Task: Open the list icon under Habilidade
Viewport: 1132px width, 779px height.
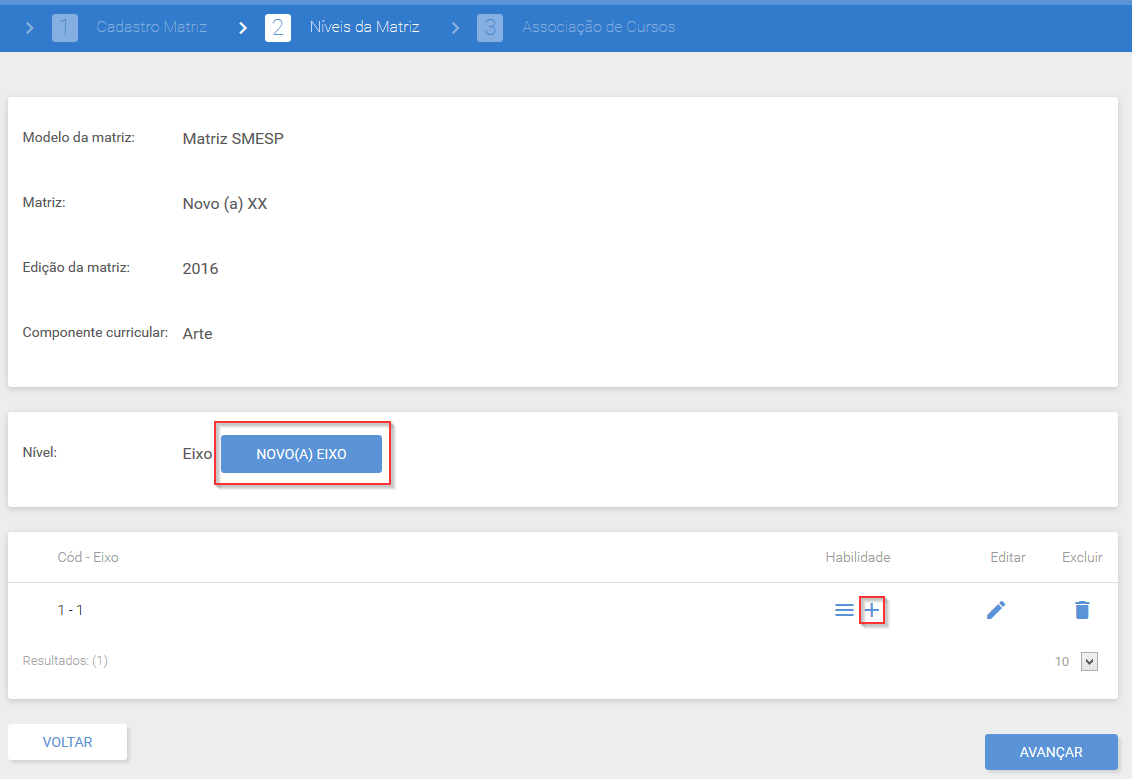Action: coord(844,610)
